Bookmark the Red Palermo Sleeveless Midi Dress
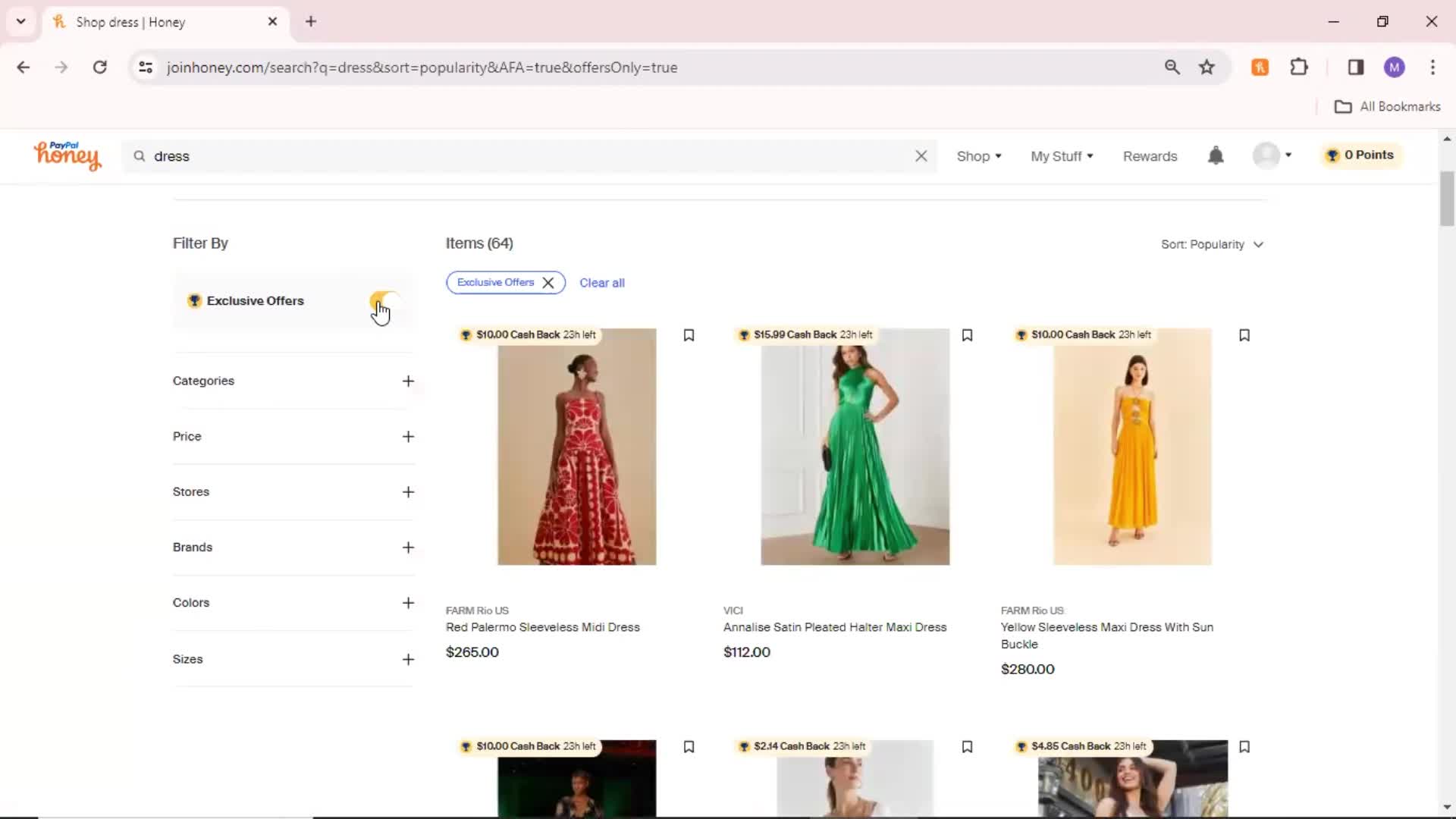 point(689,335)
